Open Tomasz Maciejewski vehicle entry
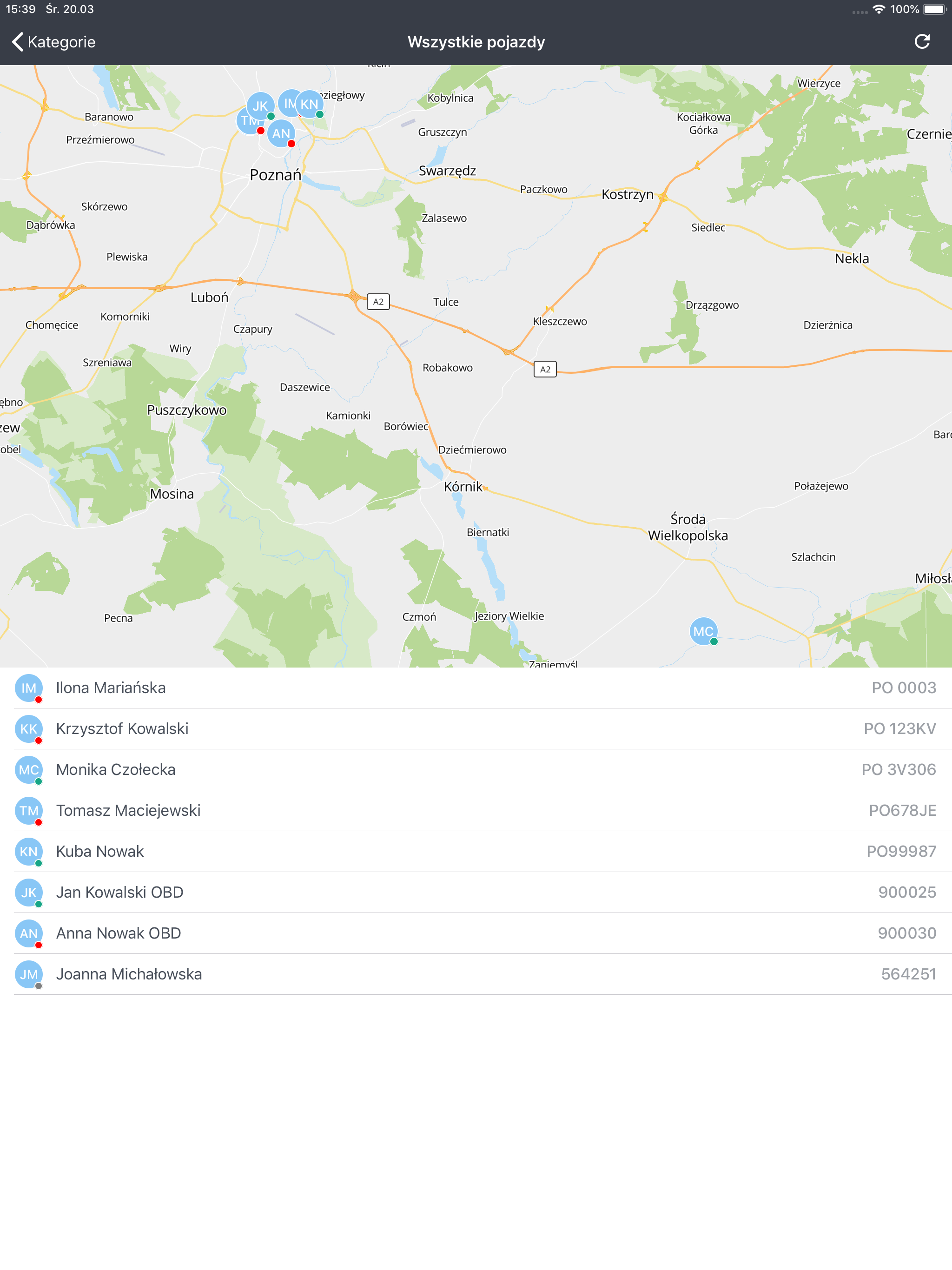952x1270 pixels. [x=128, y=810]
